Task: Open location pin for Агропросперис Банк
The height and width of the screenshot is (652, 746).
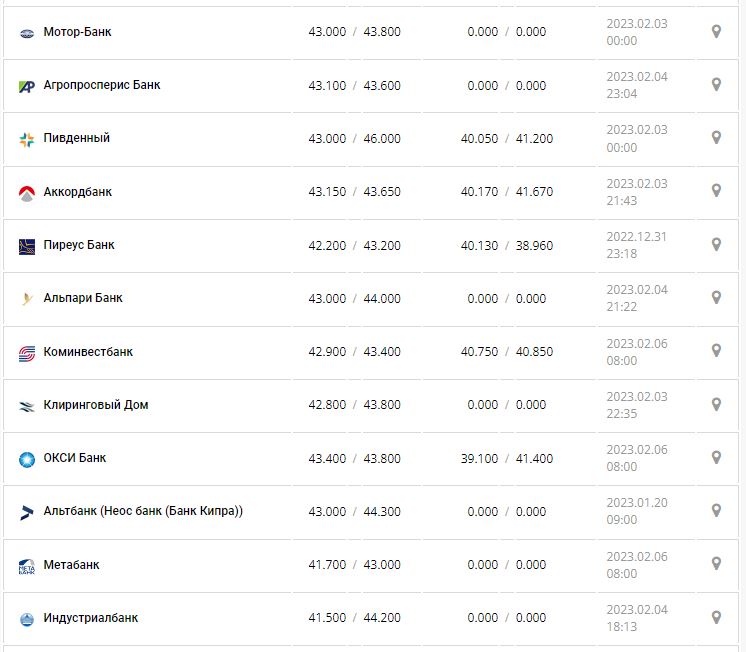Action: tap(716, 85)
